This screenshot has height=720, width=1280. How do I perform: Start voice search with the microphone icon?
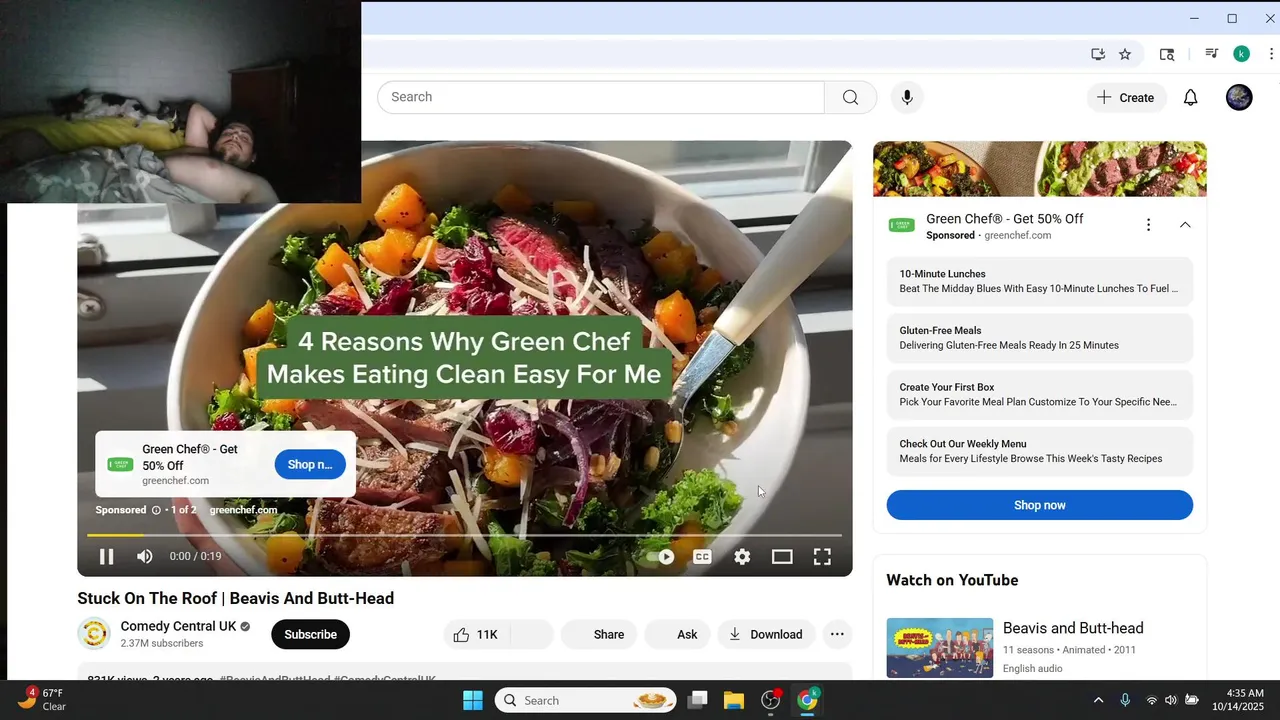click(x=907, y=97)
